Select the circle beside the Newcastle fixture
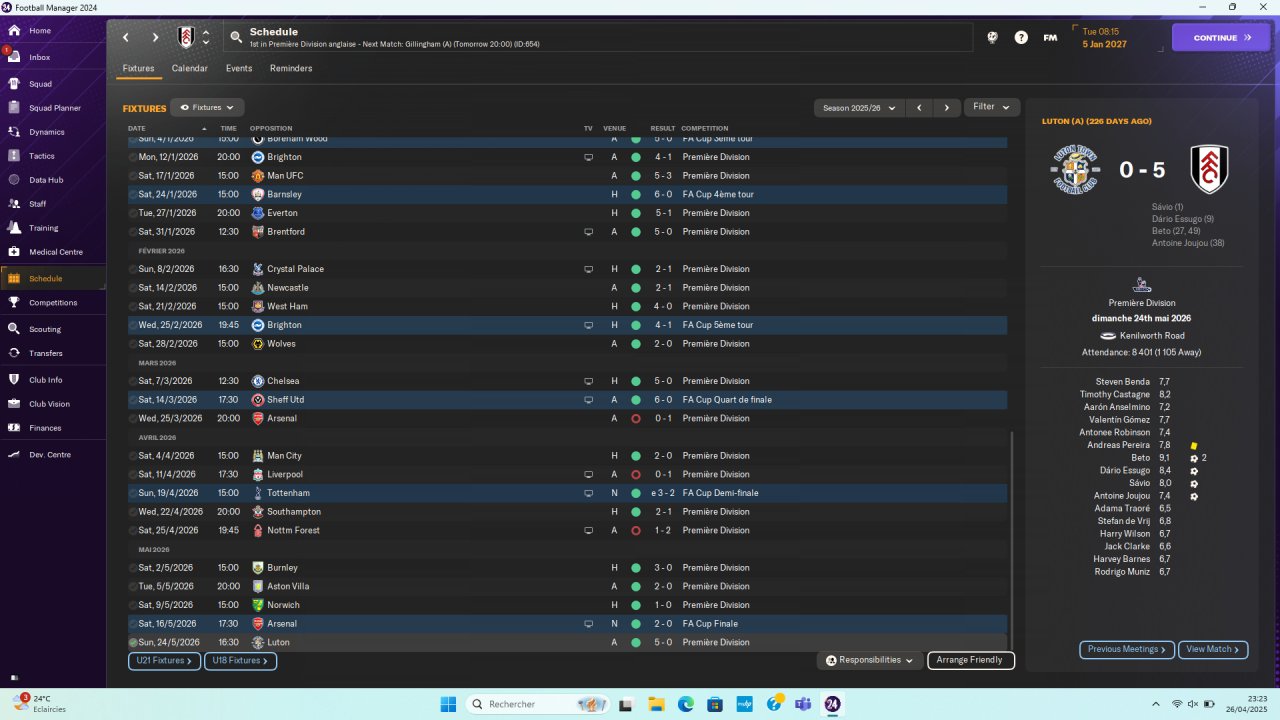Image resolution: width=1280 pixels, height=720 pixels. [133, 288]
